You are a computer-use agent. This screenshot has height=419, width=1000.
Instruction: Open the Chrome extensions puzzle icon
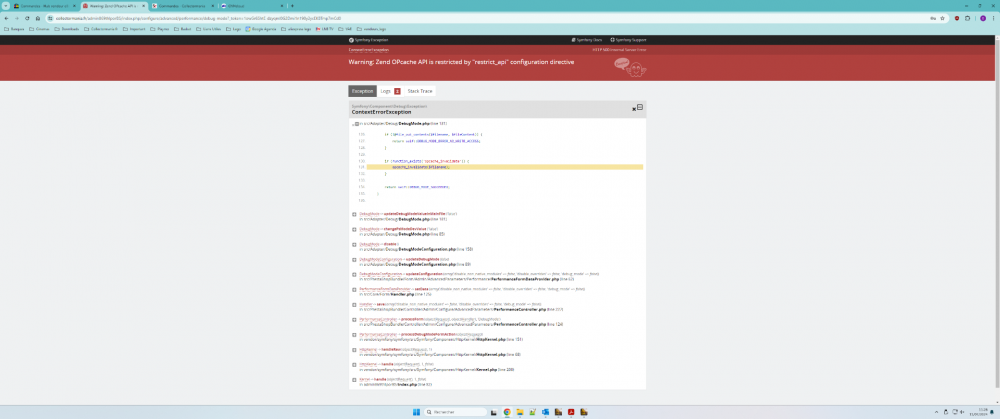click(x=967, y=18)
